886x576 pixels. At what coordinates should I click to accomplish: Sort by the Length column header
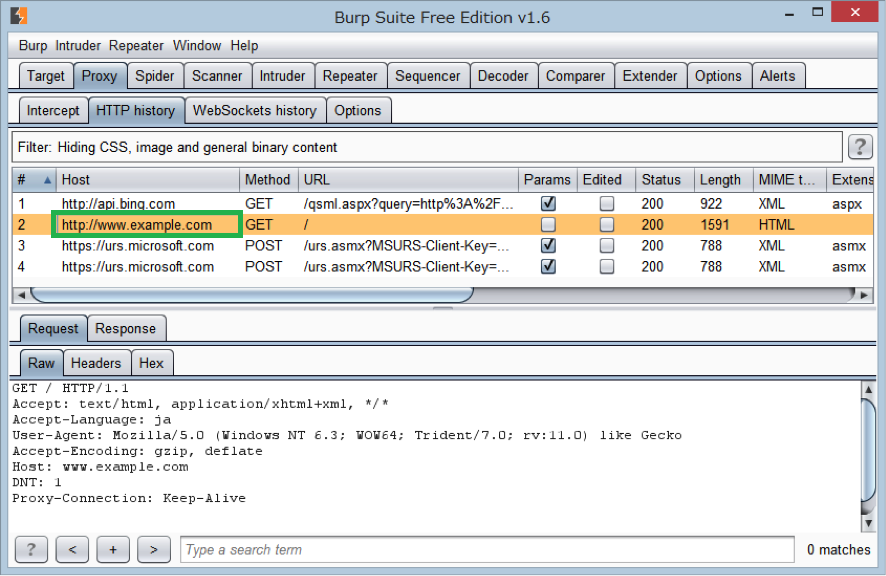coord(723,180)
